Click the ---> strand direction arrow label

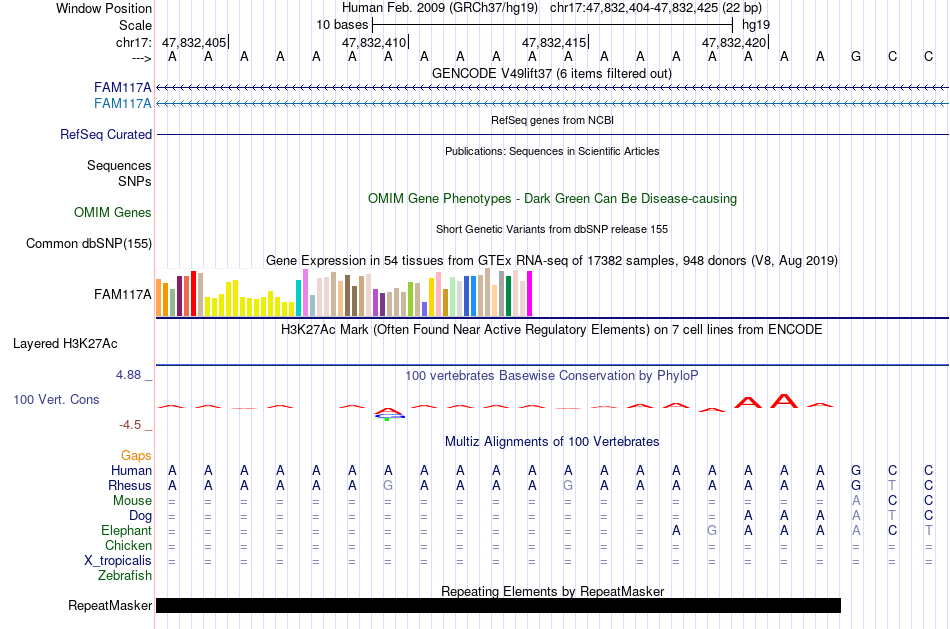click(141, 58)
